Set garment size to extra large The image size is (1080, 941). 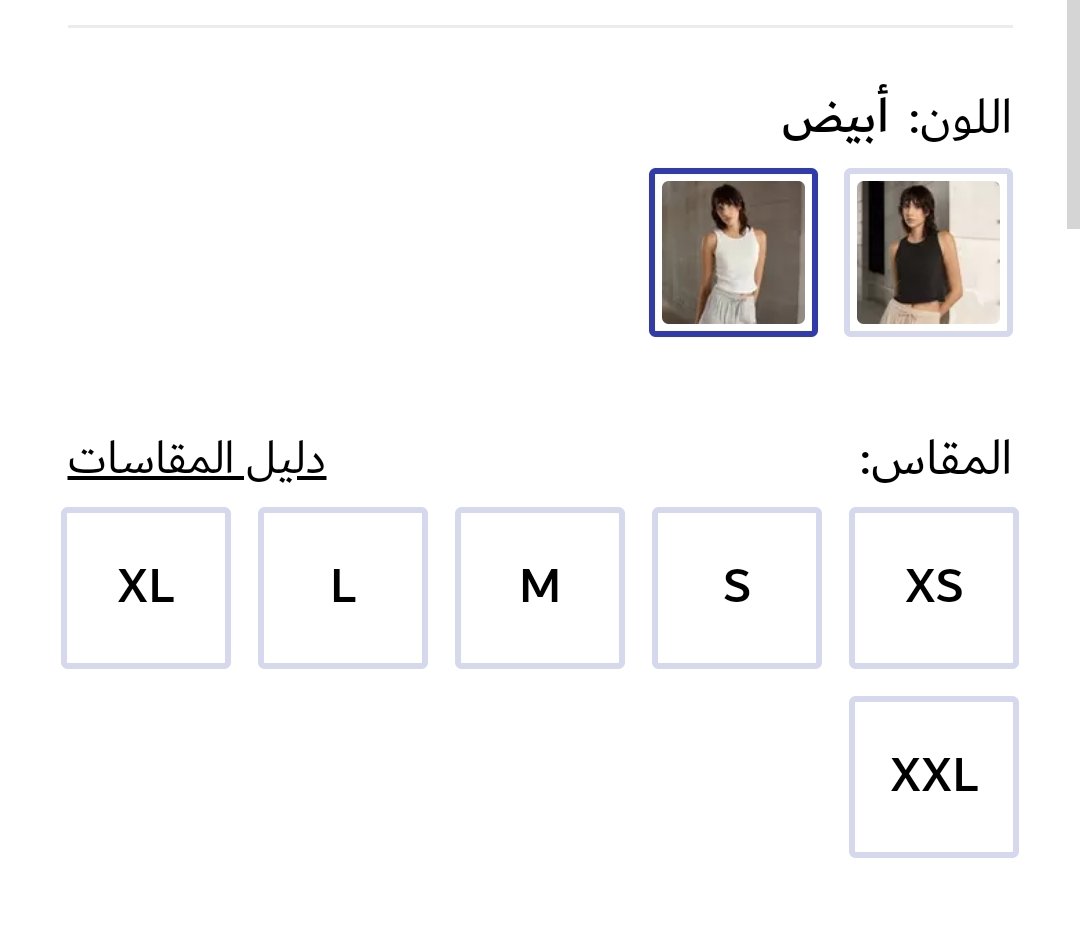click(146, 587)
